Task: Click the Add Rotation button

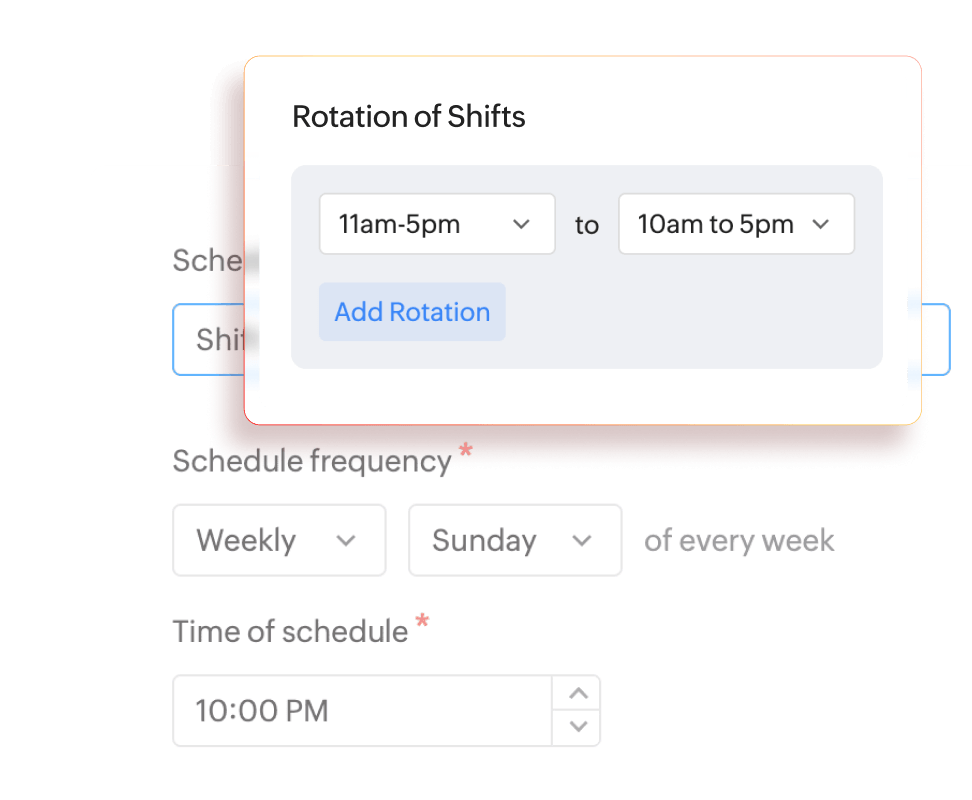Action: click(x=412, y=312)
